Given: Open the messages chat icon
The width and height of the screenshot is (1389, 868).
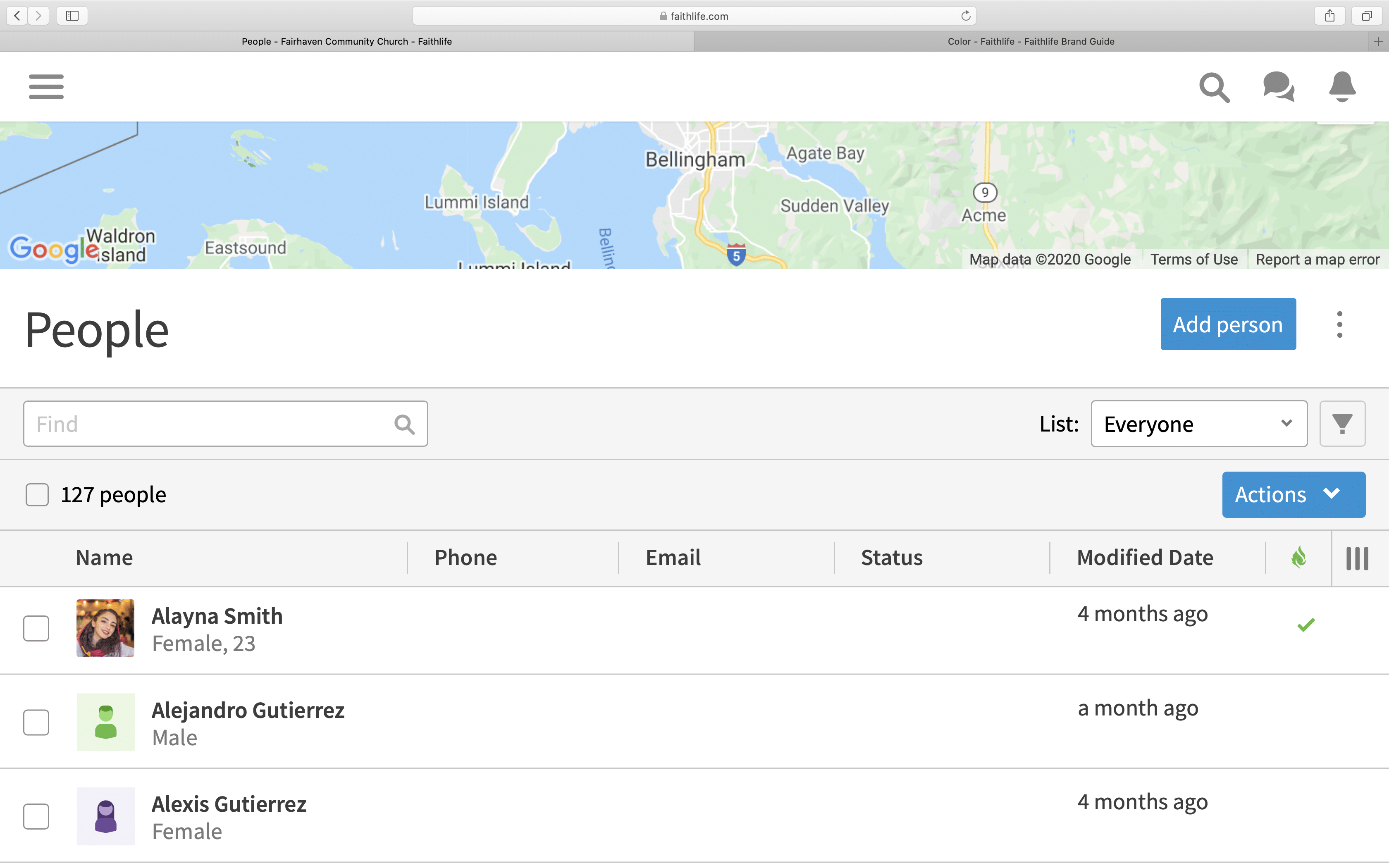Looking at the screenshot, I should [1278, 87].
